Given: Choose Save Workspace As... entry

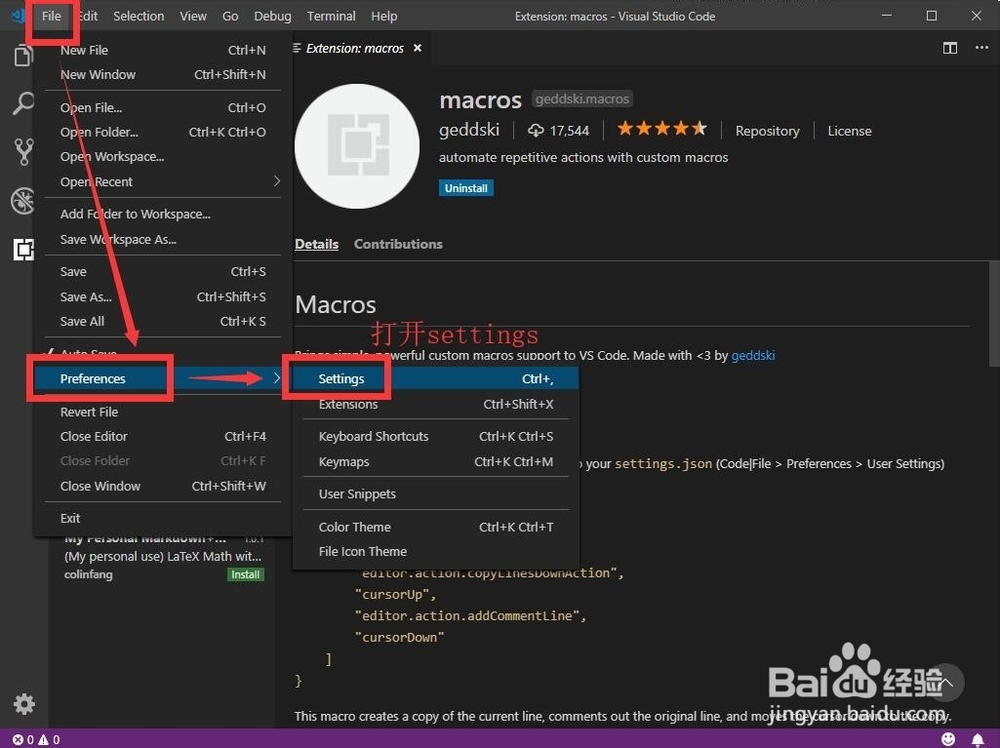Looking at the screenshot, I should (x=163, y=240).
